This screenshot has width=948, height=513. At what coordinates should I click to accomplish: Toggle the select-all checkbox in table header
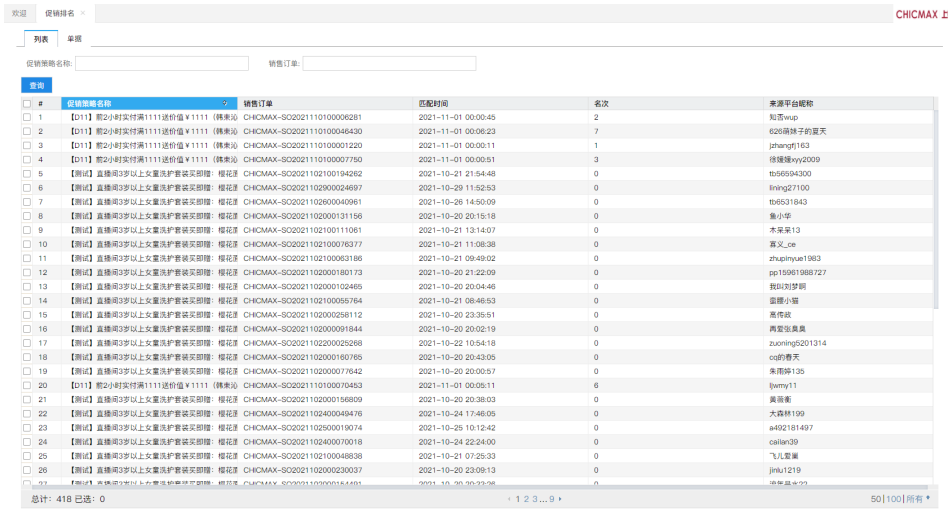tap(27, 104)
